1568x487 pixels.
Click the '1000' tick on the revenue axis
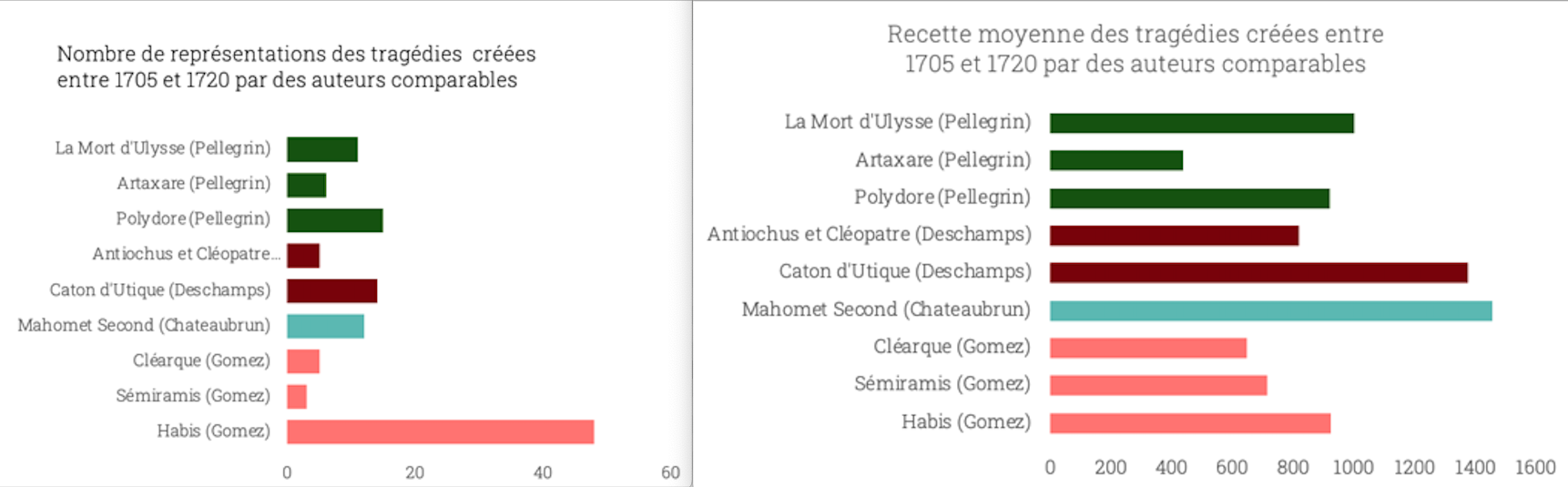pos(1352,467)
